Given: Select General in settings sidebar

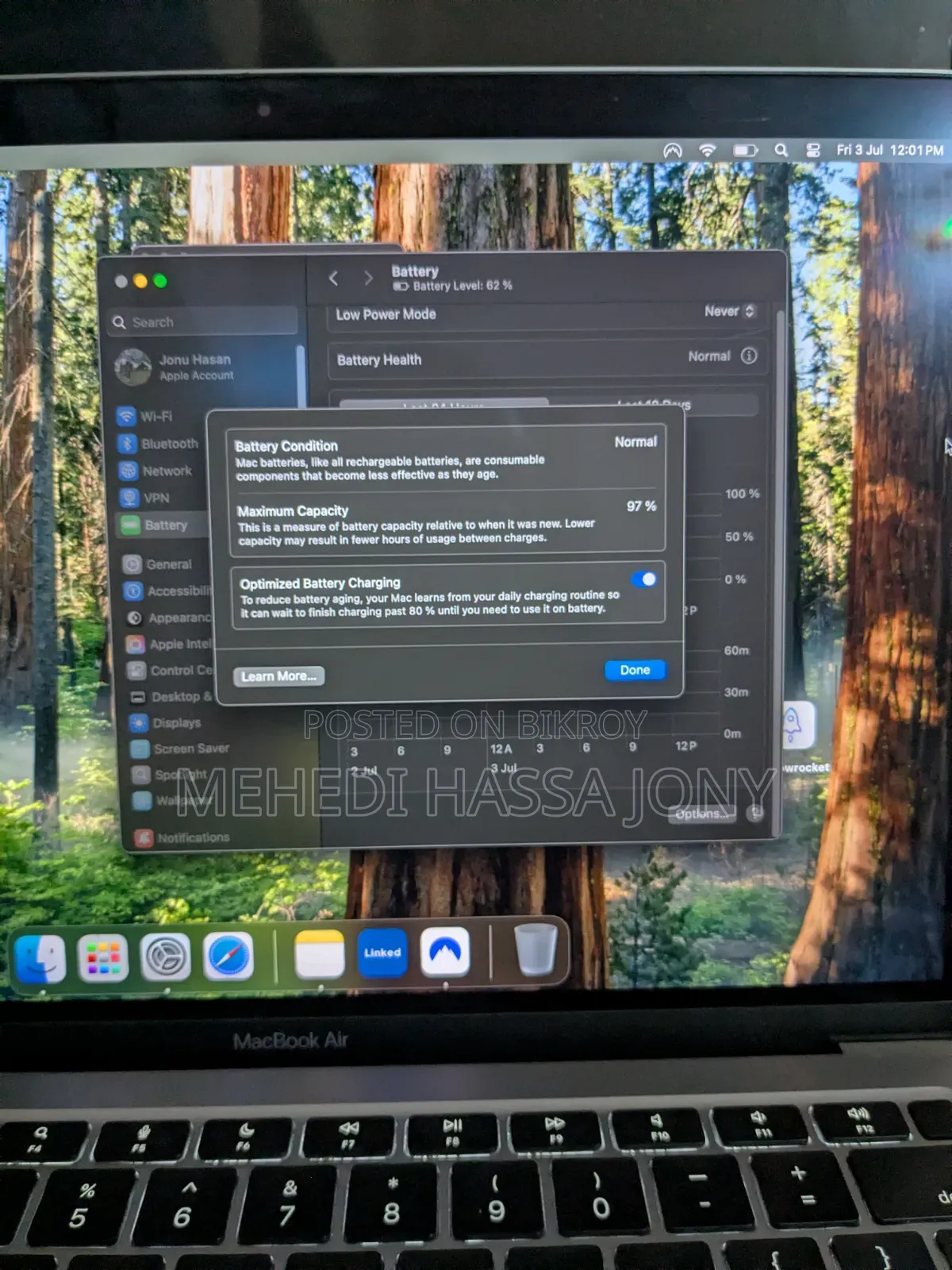Looking at the screenshot, I should click(158, 564).
